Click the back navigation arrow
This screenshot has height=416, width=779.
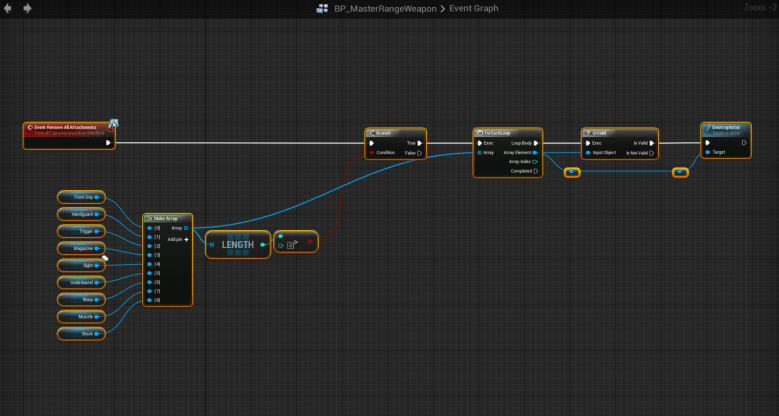(9, 8)
